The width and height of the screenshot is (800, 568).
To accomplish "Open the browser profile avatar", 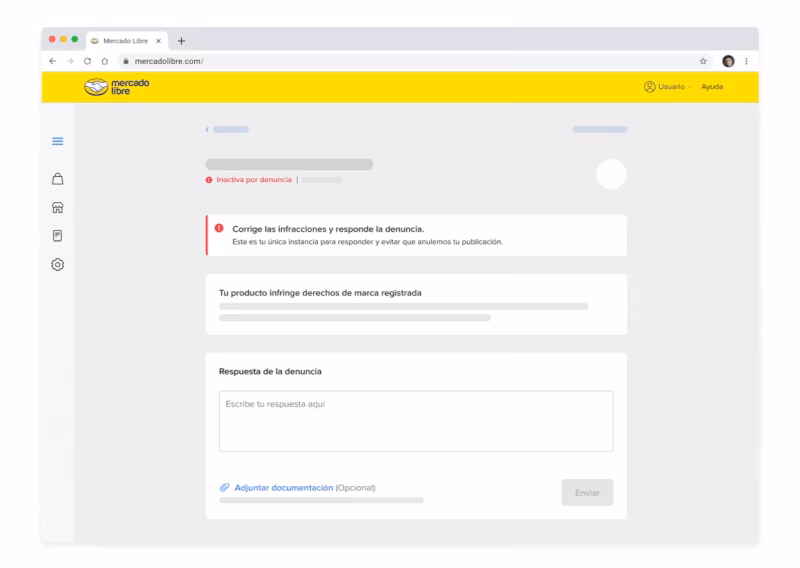I will (726, 61).
